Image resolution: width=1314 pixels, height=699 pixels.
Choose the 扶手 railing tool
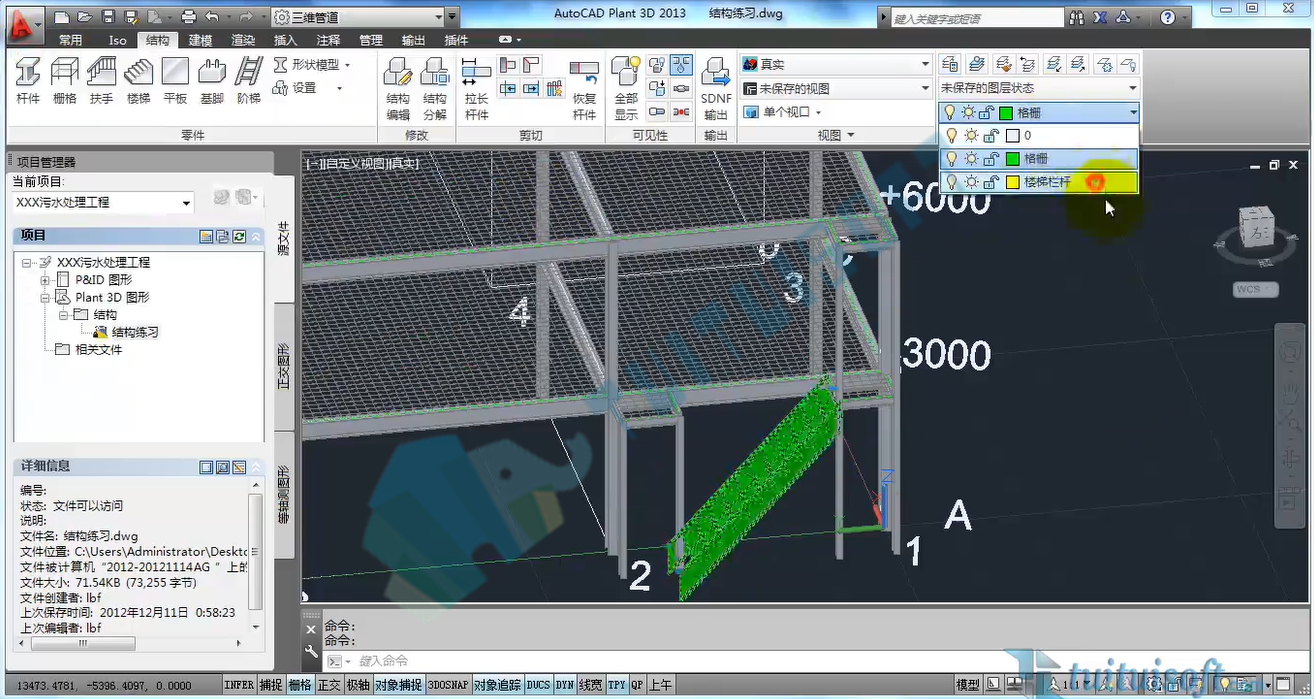[x=101, y=81]
